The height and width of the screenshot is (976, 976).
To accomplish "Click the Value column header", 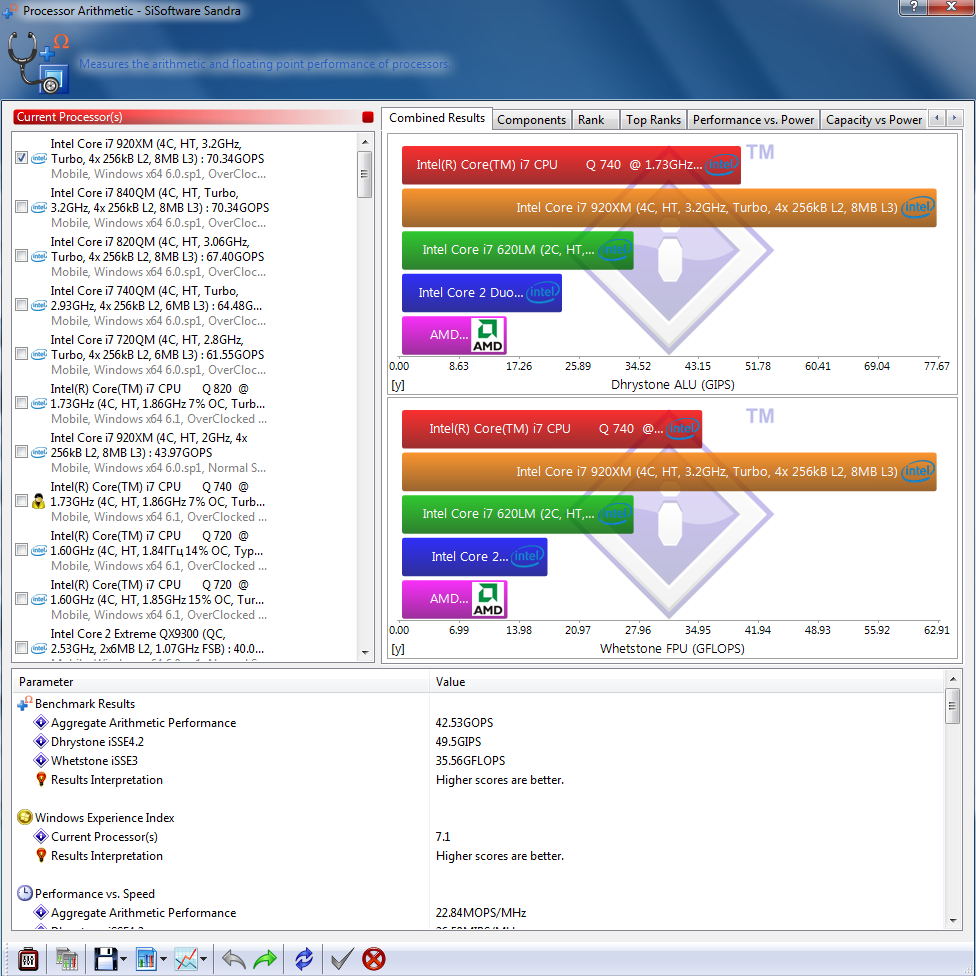I will click(687, 682).
